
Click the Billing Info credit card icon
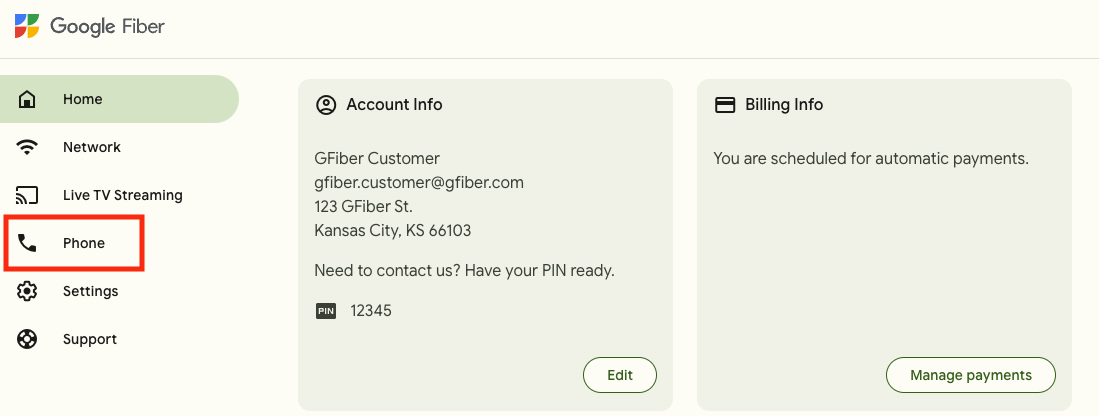(x=725, y=105)
